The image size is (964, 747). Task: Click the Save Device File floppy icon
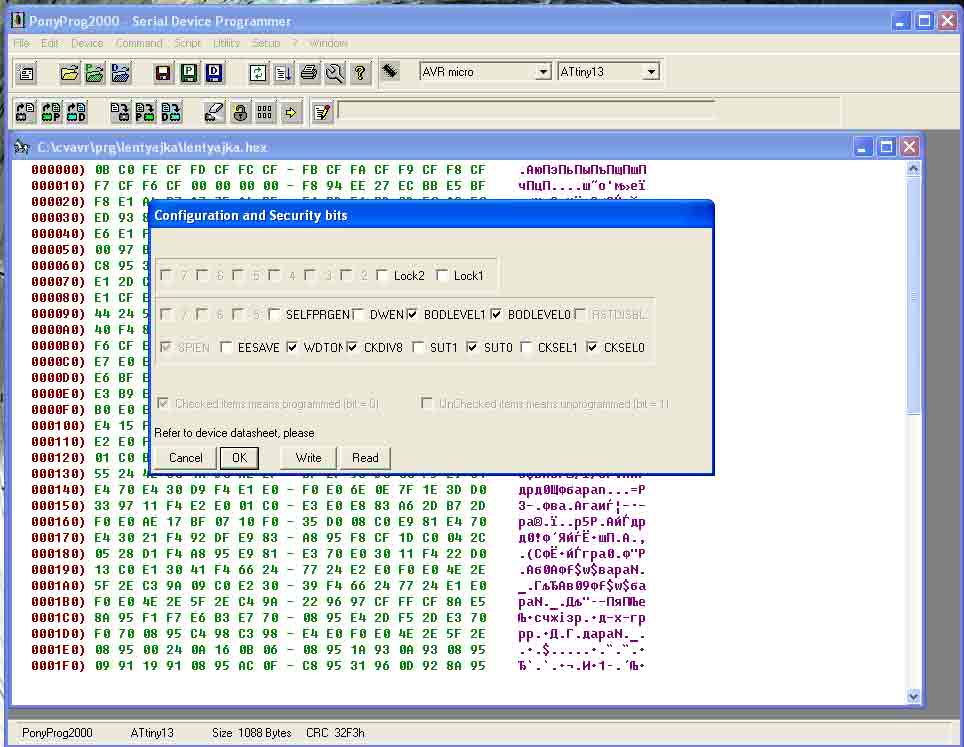(162, 72)
